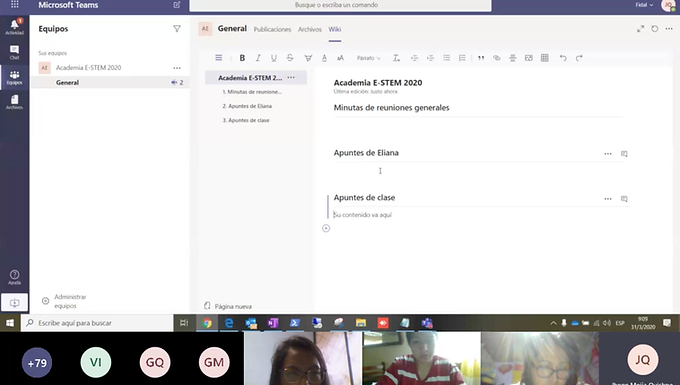Add a new section with plus button

coord(326,228)
